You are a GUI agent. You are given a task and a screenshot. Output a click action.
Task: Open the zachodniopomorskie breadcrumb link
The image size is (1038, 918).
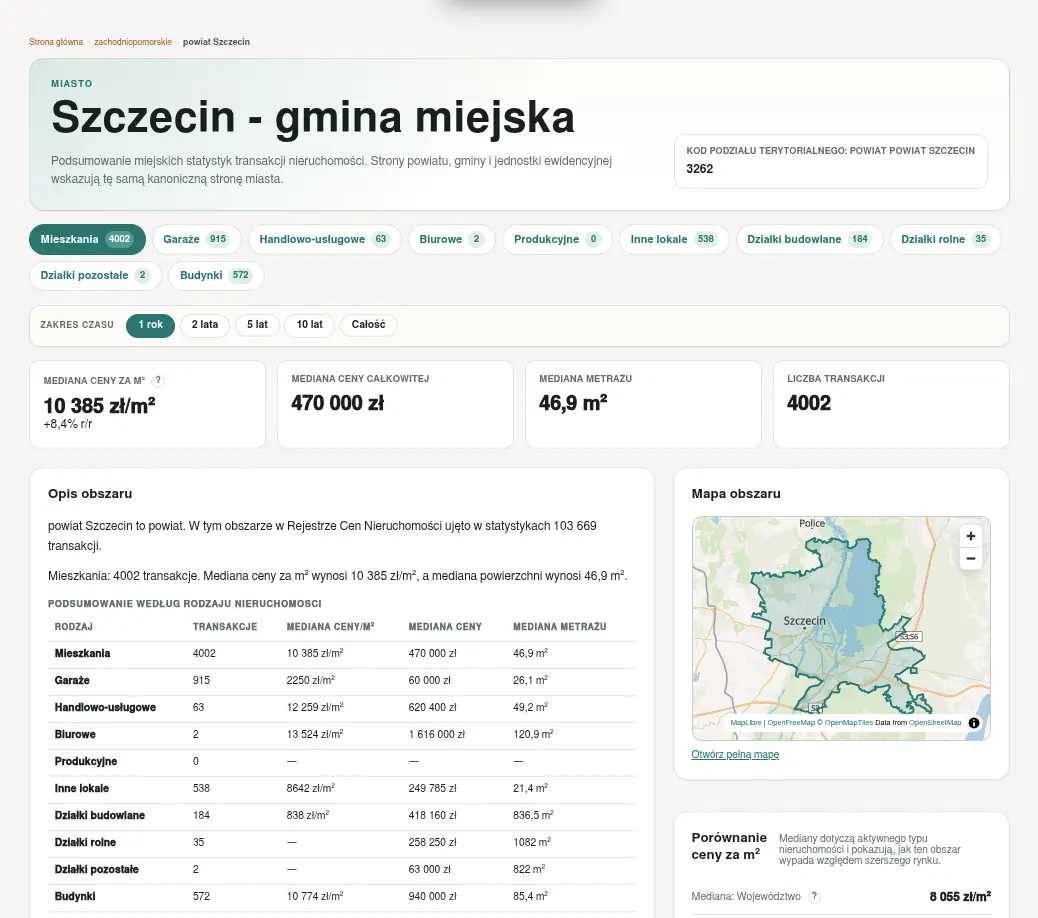[x=132, y=42]
